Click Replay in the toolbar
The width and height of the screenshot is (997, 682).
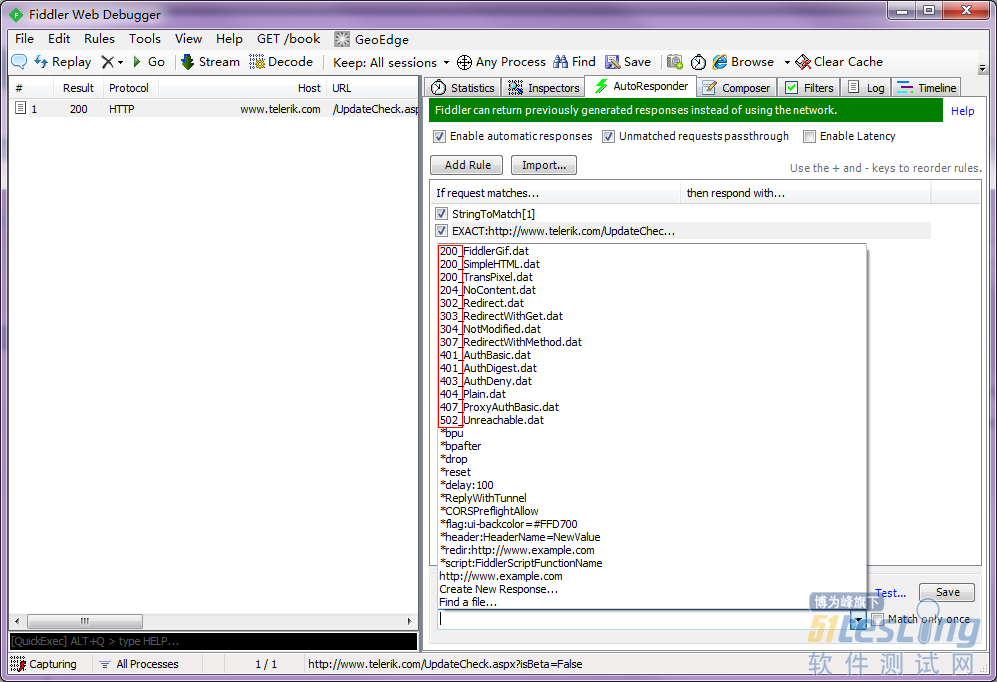pyautogui.click(x=63, y=62)
